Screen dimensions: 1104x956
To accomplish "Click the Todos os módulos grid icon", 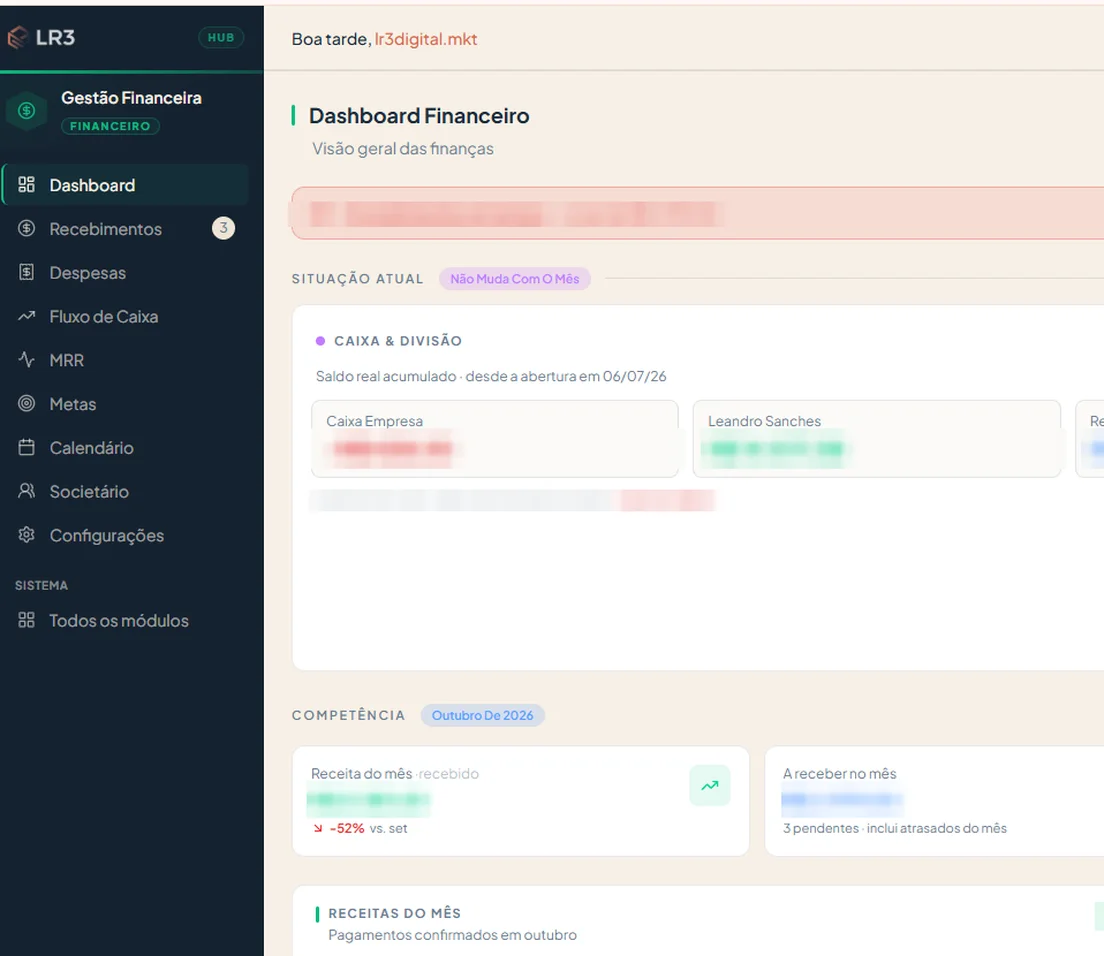I will click(27, 619).
